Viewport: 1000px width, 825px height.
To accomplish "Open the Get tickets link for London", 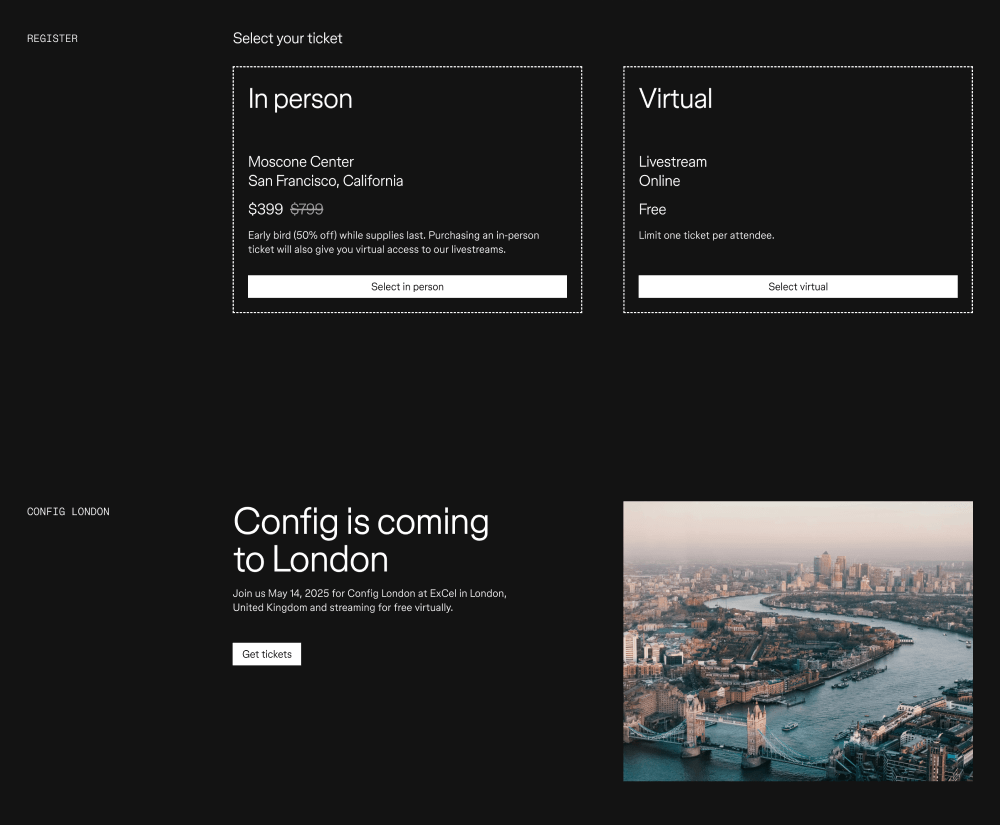I will [x=267, y=654].
